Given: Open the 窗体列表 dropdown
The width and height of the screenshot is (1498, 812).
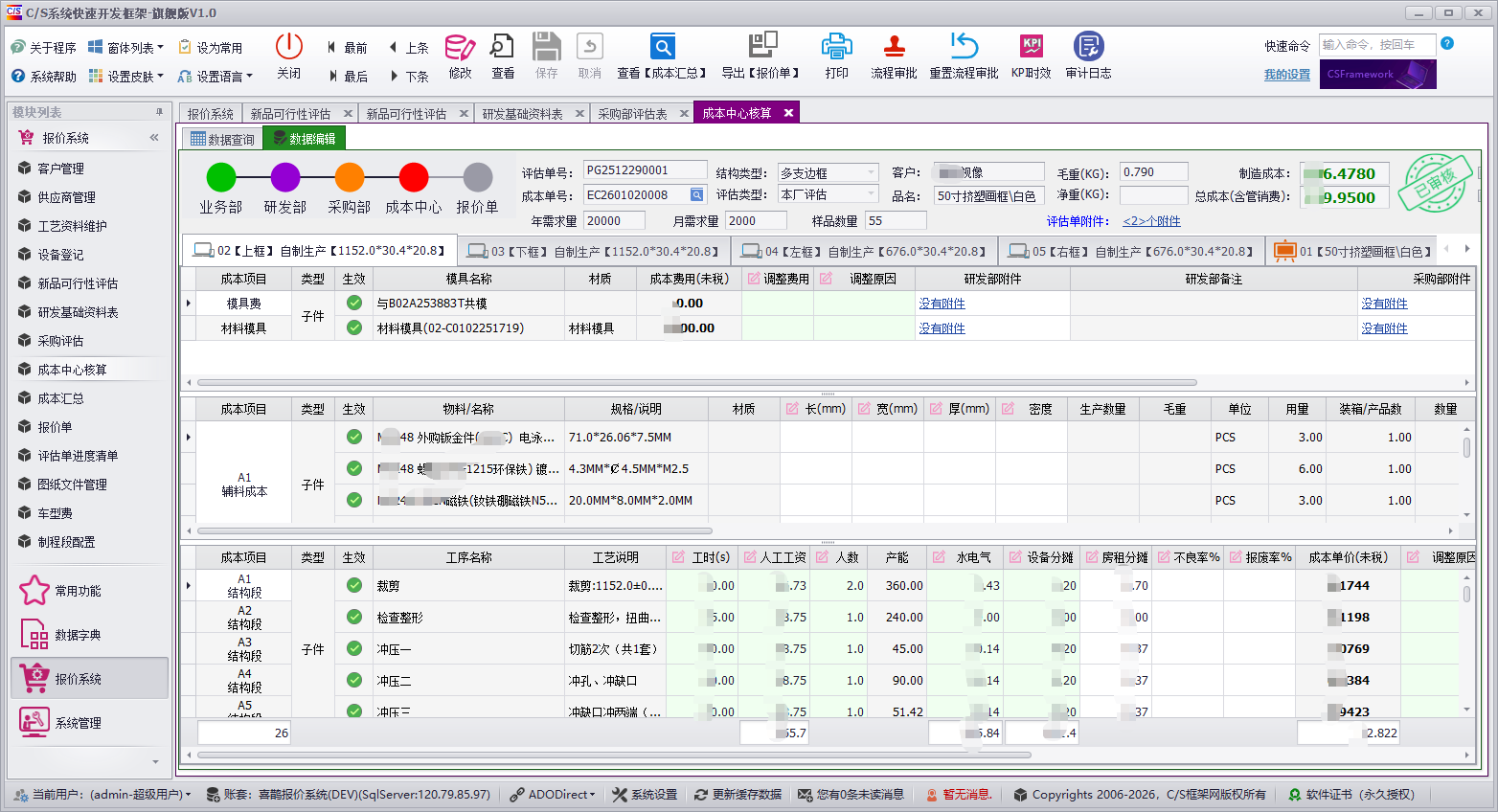Looking at the screenshot, I should click(x=125, y=48).
